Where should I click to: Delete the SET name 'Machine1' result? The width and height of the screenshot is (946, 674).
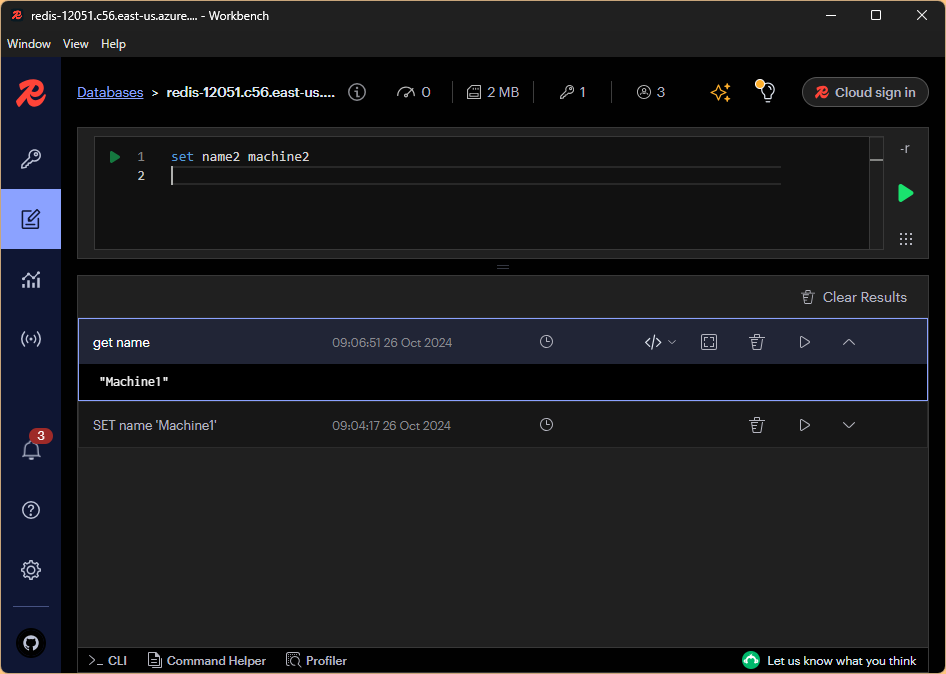coord(757,425)
